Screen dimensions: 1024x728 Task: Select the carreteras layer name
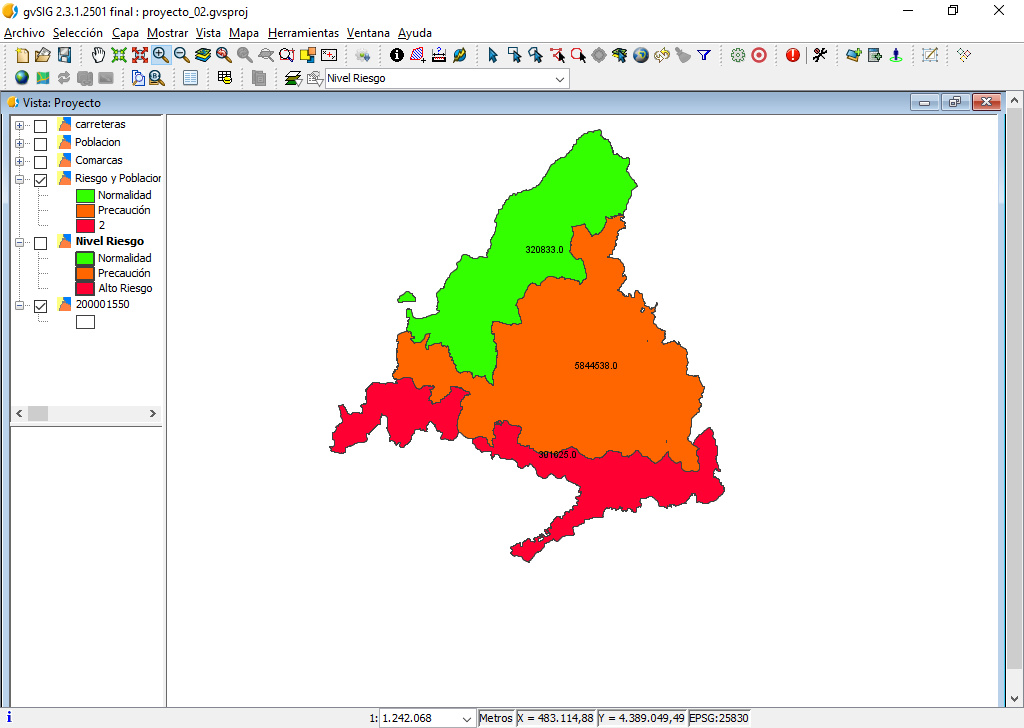(x=100, y=124)
